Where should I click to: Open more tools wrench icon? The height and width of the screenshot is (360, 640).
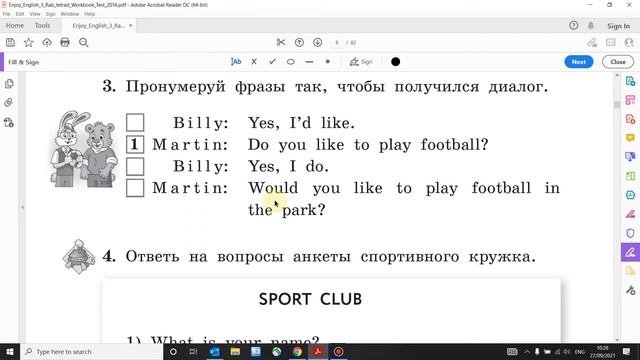(x=630, y=290)
